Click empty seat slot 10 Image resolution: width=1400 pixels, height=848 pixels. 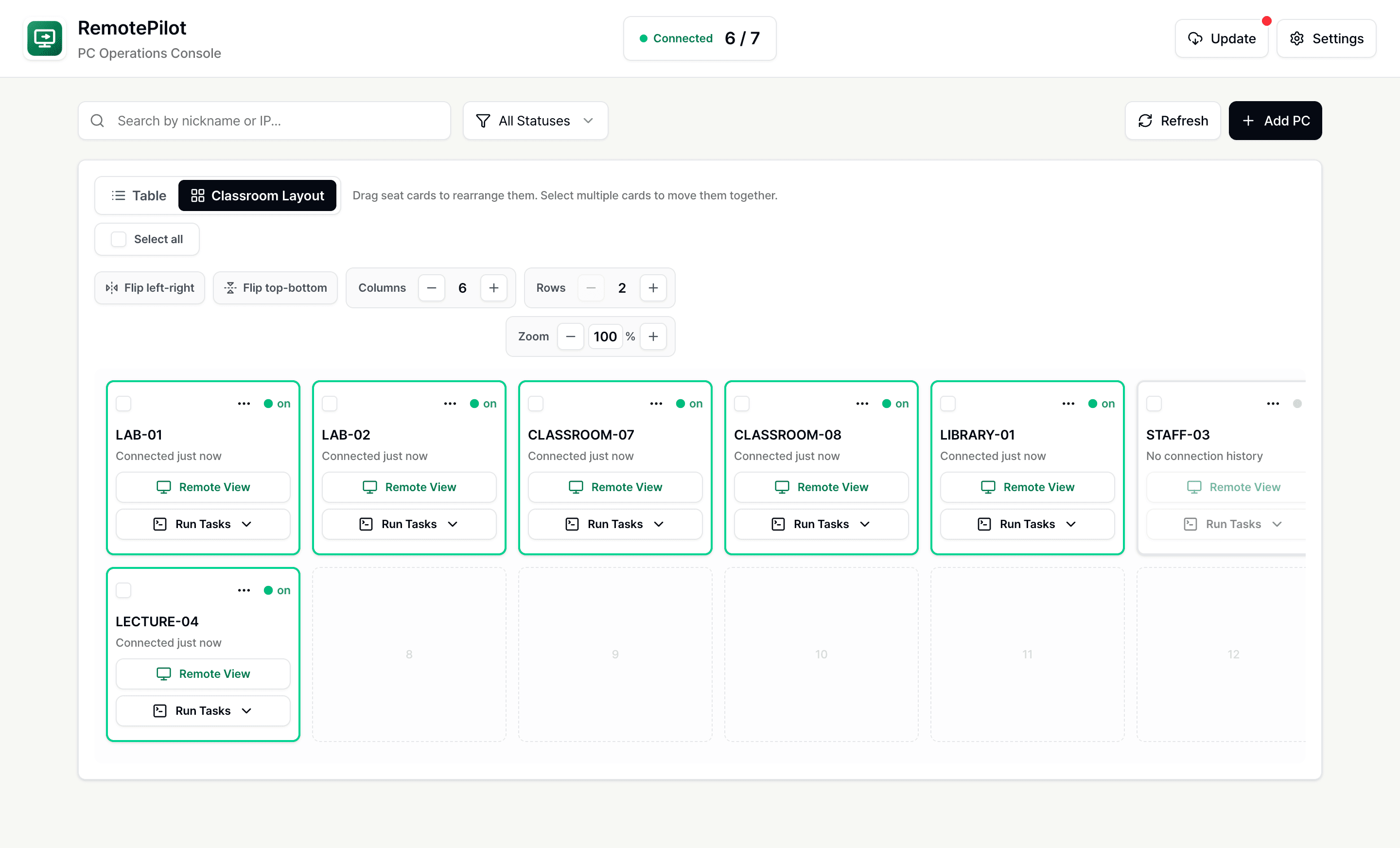[x=821, y=654]
